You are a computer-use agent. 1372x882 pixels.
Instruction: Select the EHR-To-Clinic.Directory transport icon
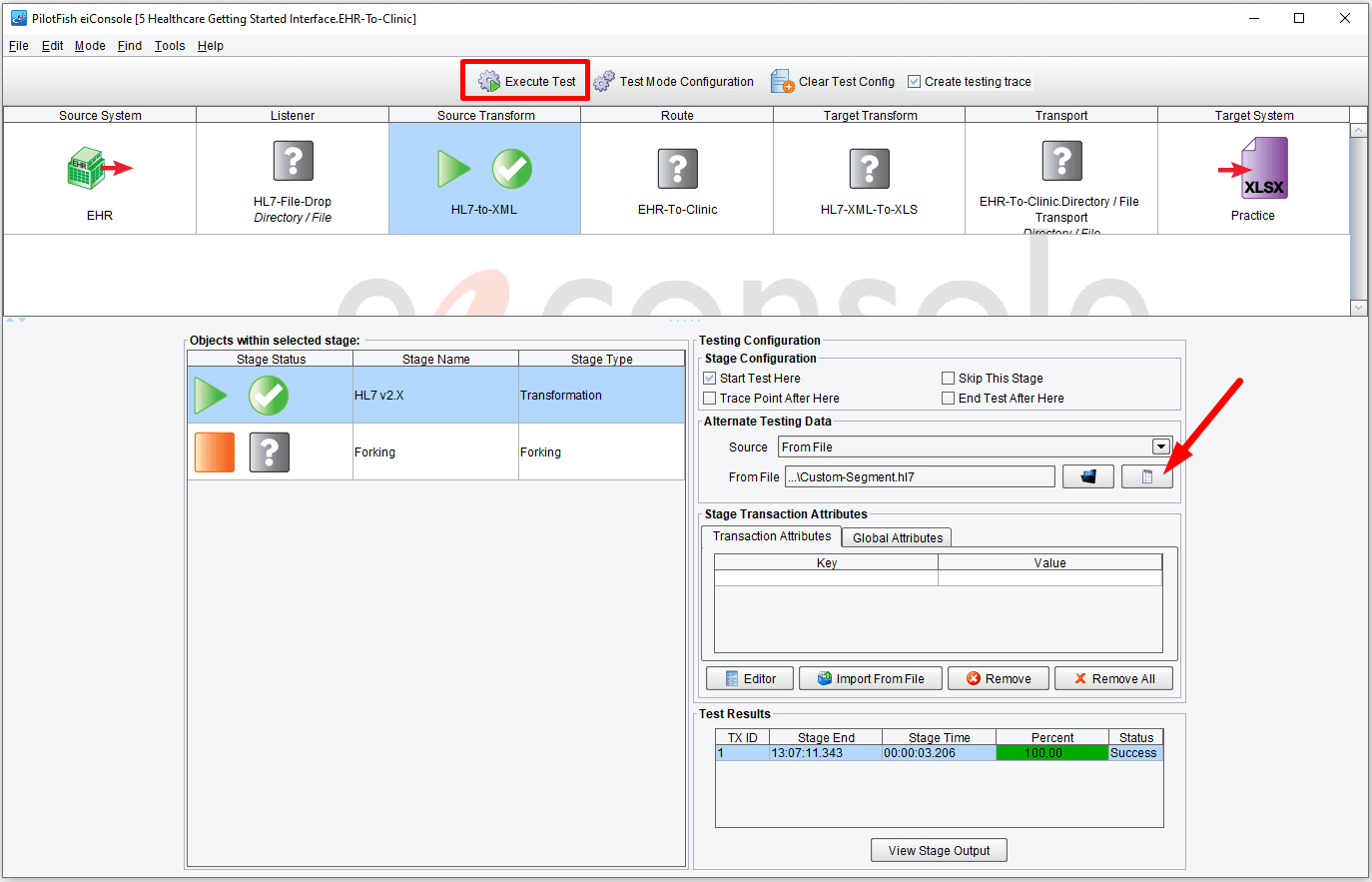pos(1061,160)
